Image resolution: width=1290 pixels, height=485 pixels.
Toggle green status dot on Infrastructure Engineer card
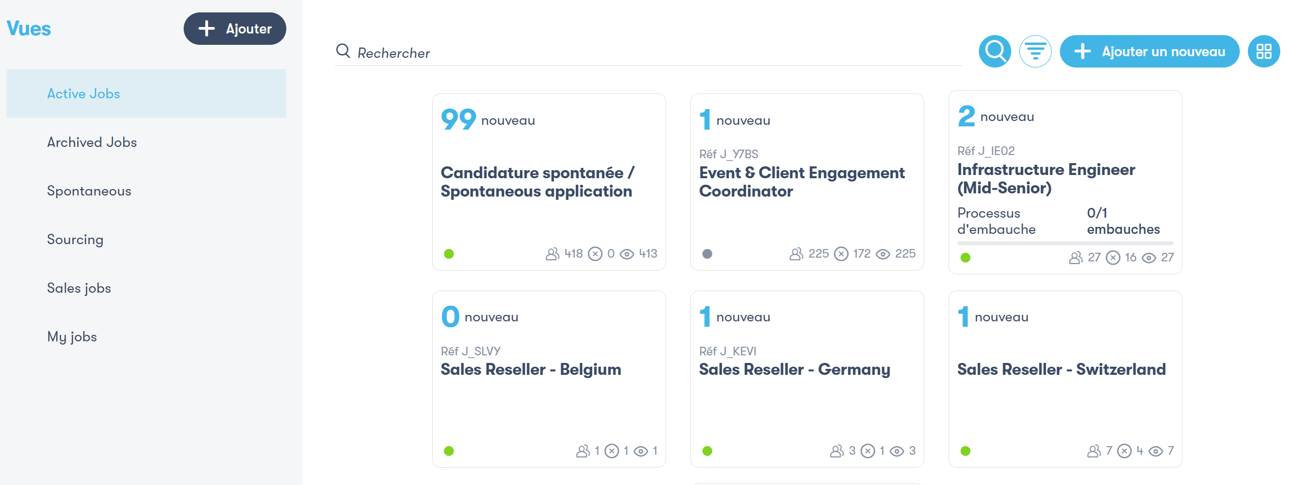pyautogui.click(x=965, y=258)
